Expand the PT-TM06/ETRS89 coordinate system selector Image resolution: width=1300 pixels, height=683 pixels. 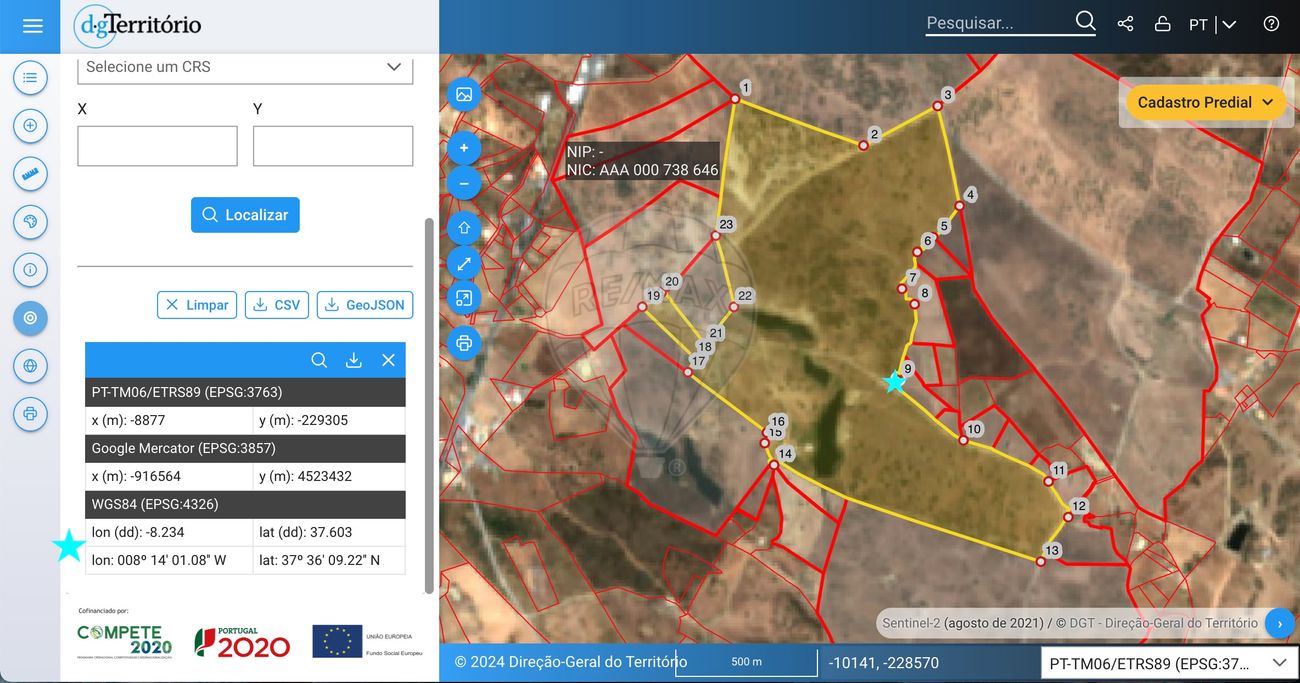(x=1167, y=663)
